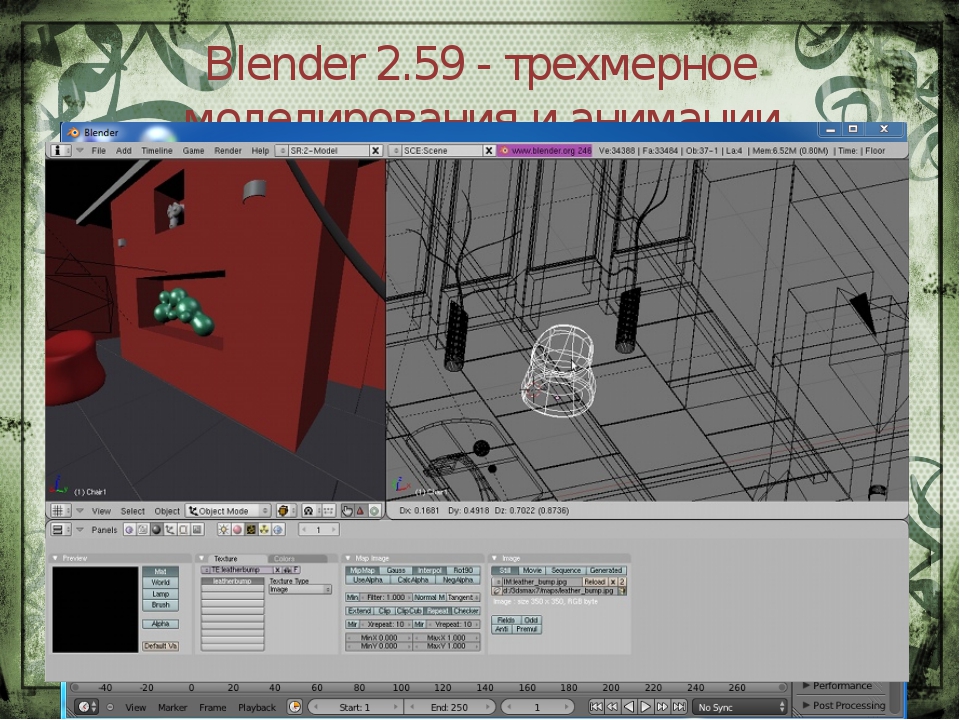This screenshot has height=720, width=960.
Task: Play the animation forward
Action: 645,707
